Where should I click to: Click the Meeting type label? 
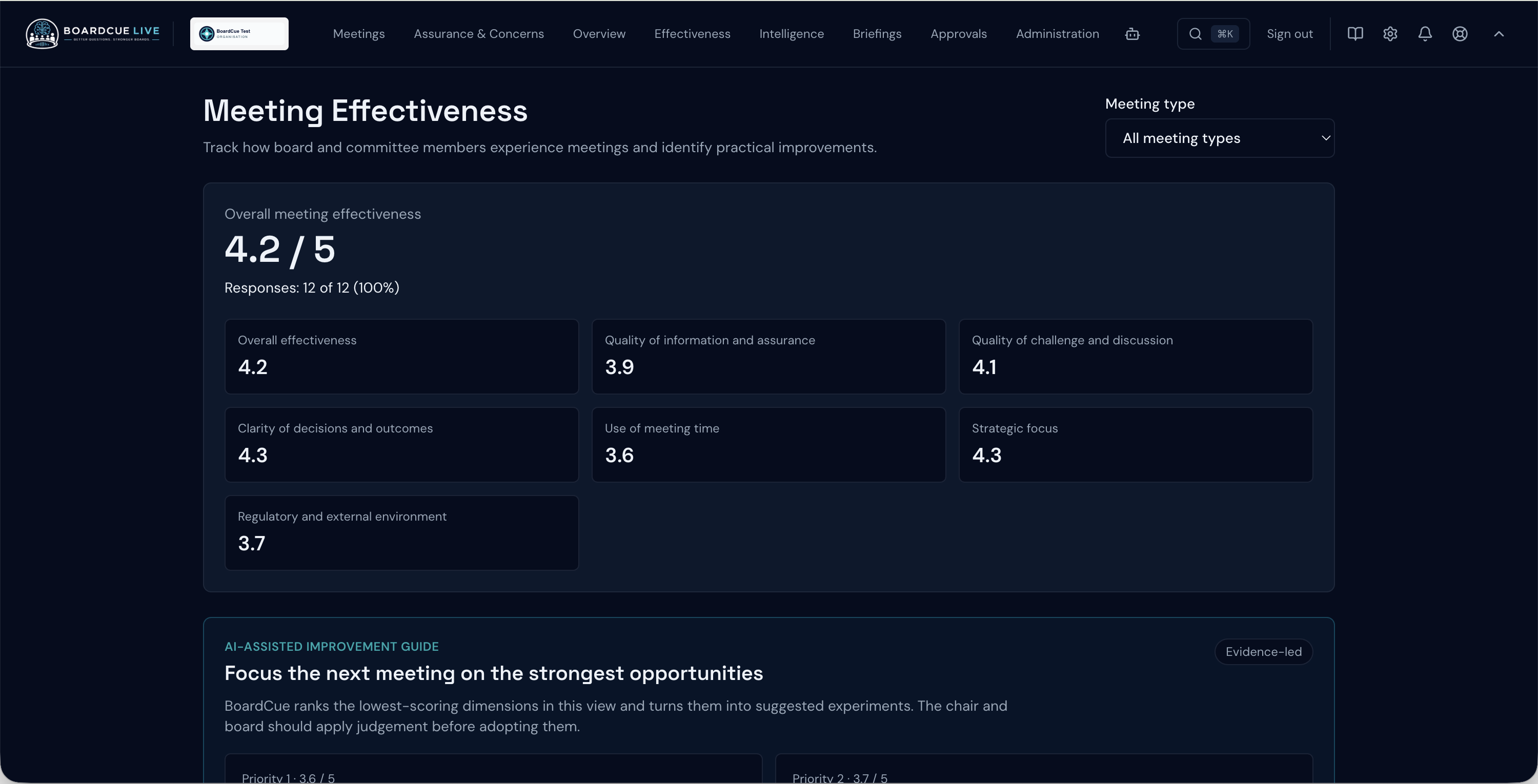(1150, 104)
